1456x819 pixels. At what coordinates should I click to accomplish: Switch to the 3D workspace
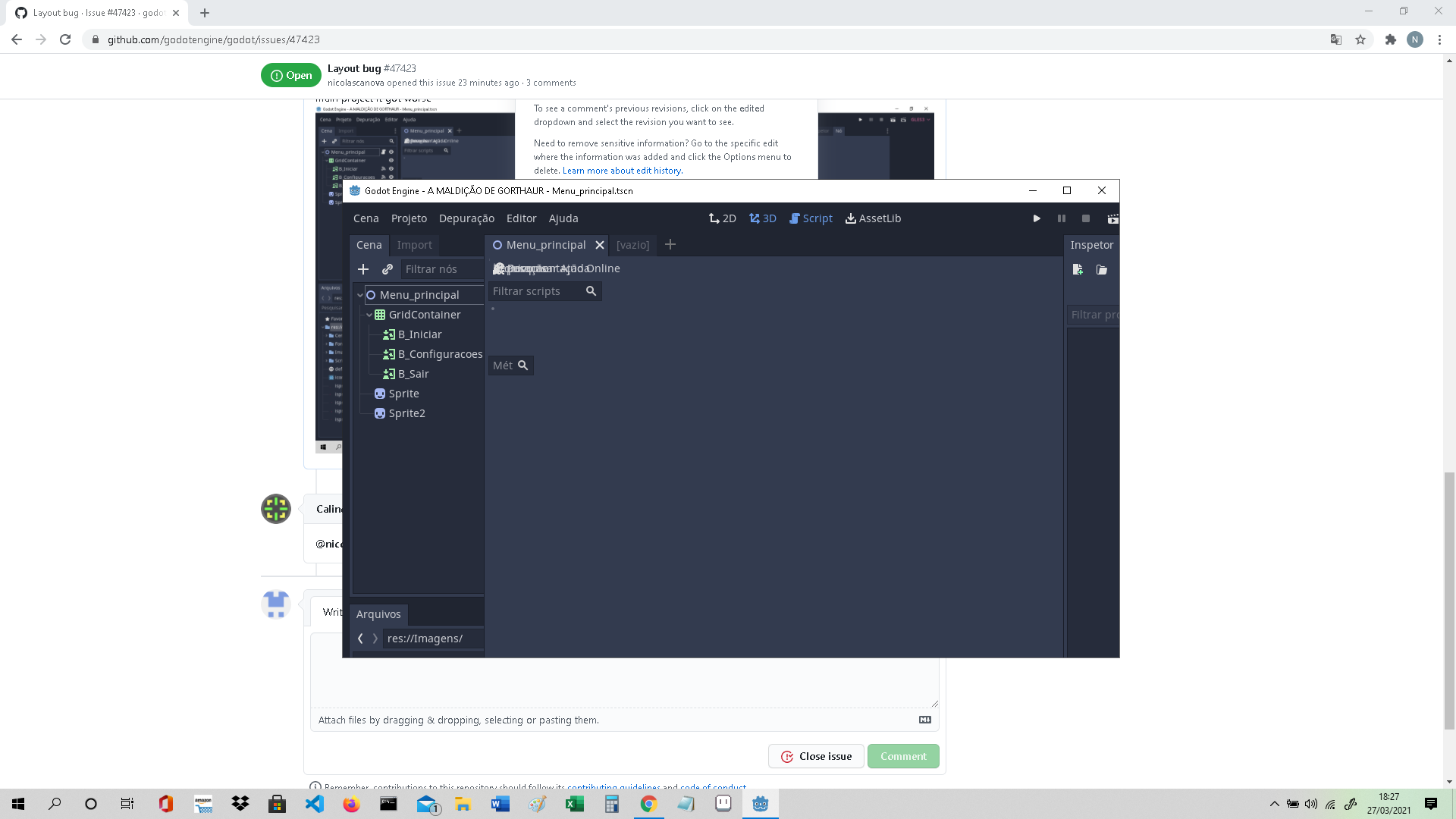click(x=763, y=218)
